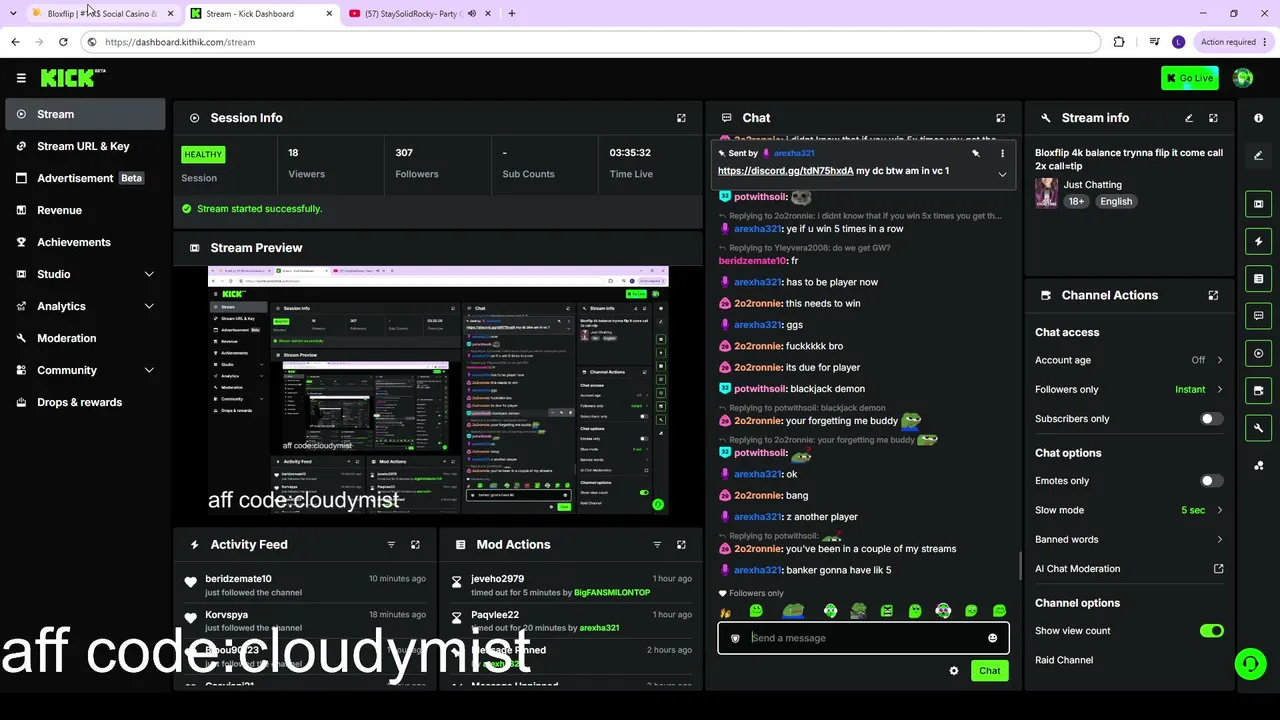Screen dimensions: 1280x720
Task: Open a new browser tab
Action: coord(512,13)
